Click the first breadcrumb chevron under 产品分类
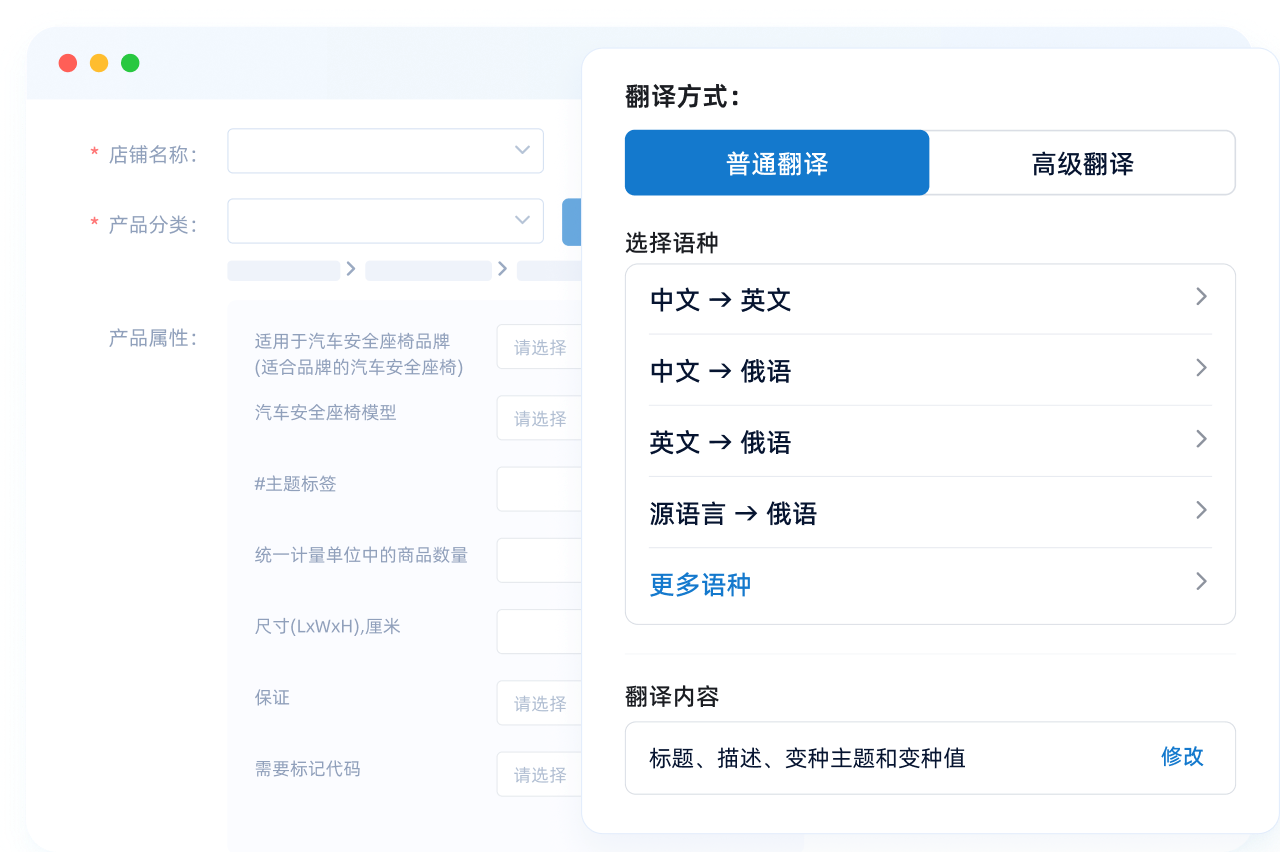Screen dimensions: 1280x852 coord(351,269)
